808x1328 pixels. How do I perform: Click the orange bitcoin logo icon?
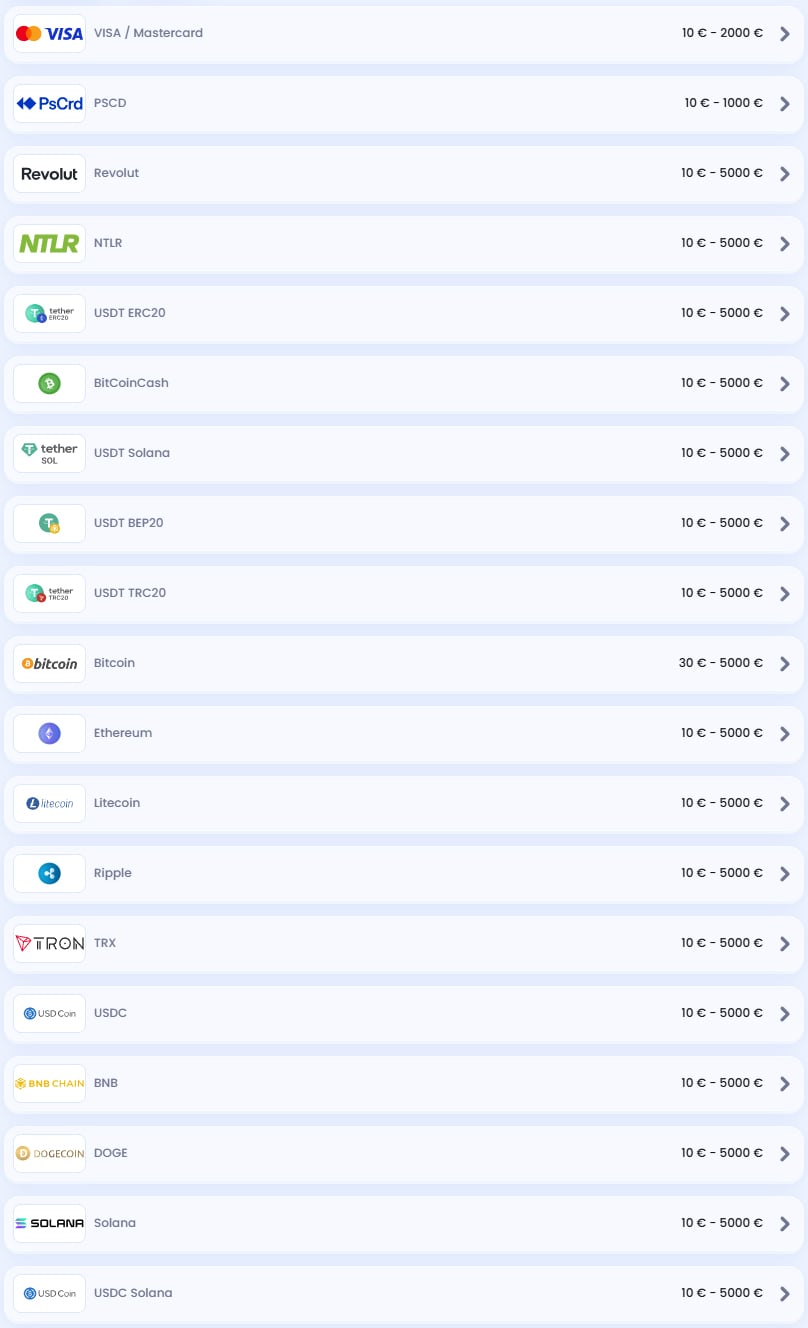[49, 664]
